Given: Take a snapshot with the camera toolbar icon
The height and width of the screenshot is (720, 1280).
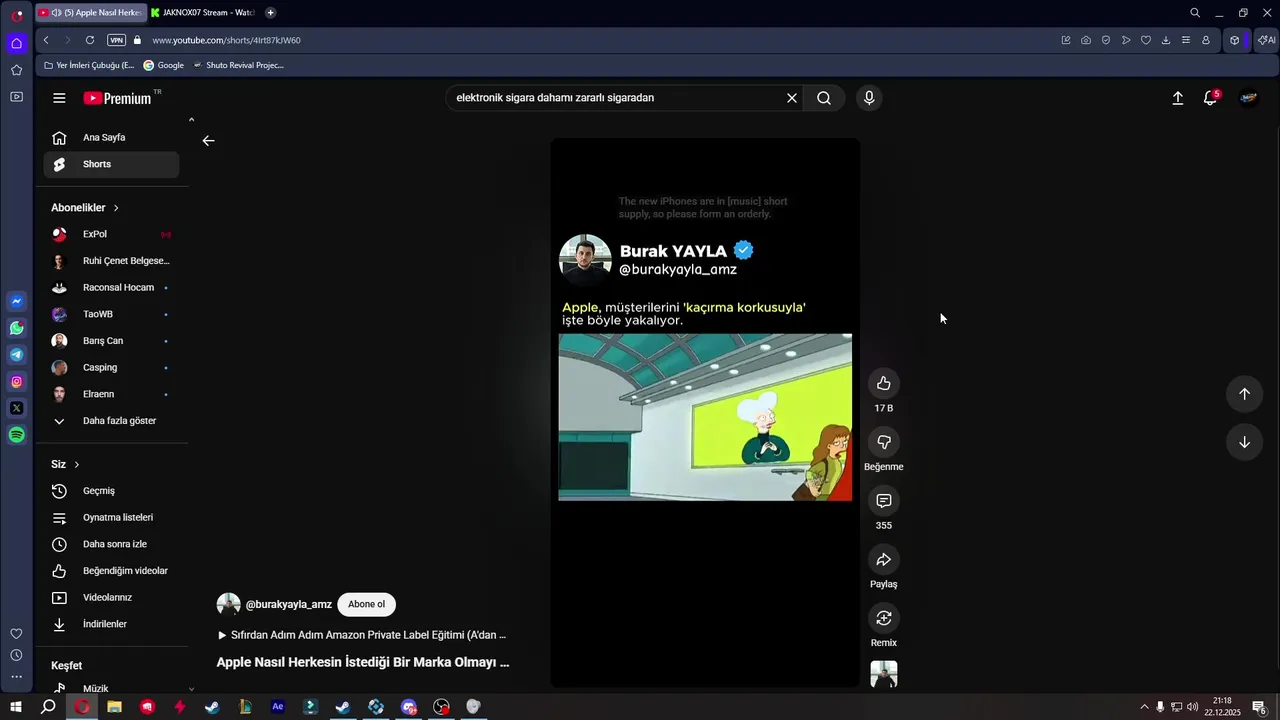Looking at the screenshot, I should (x=1086, y=40).
